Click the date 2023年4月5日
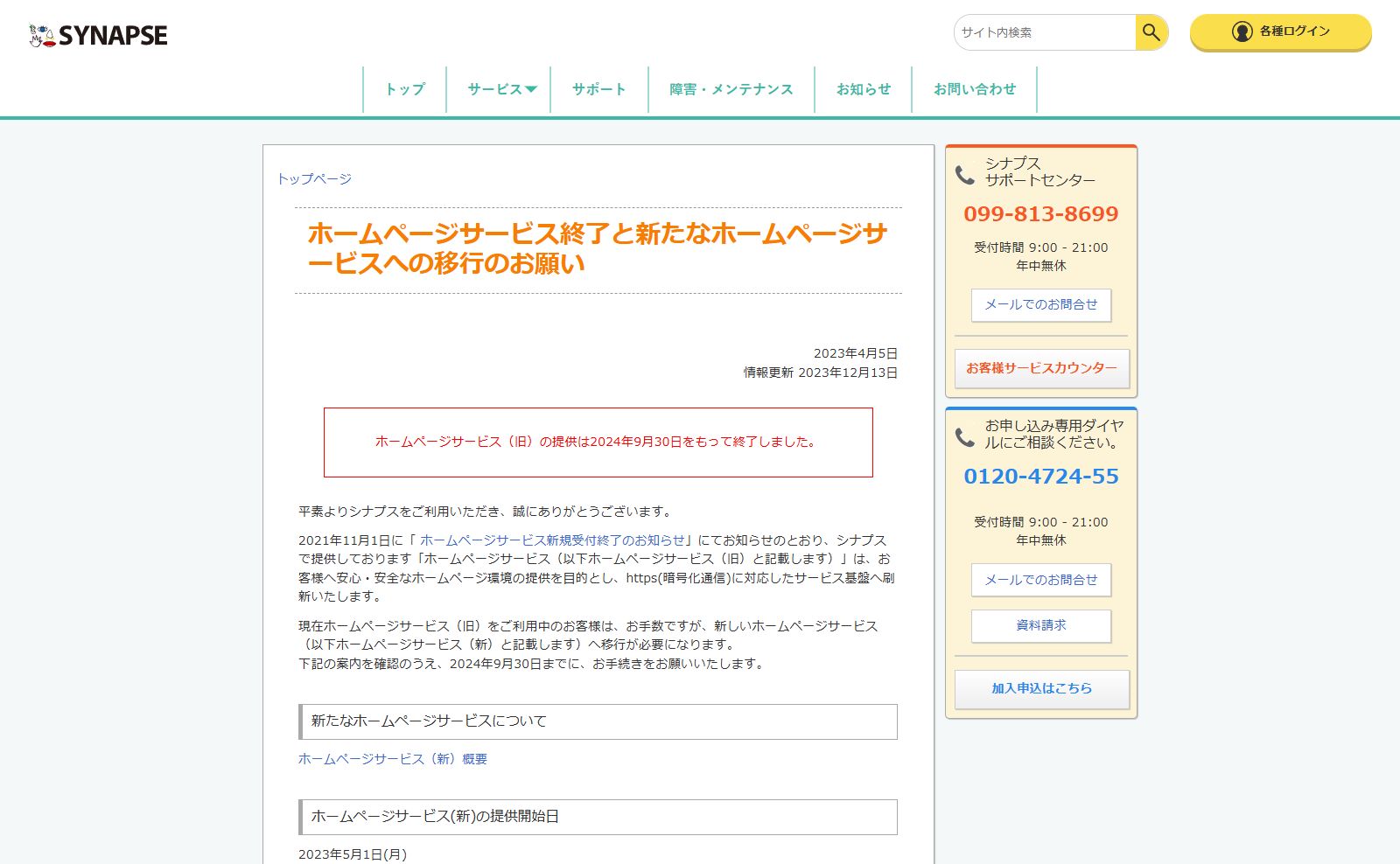Viewport: 1400px width, 864px height. click(x=856, y=353)
